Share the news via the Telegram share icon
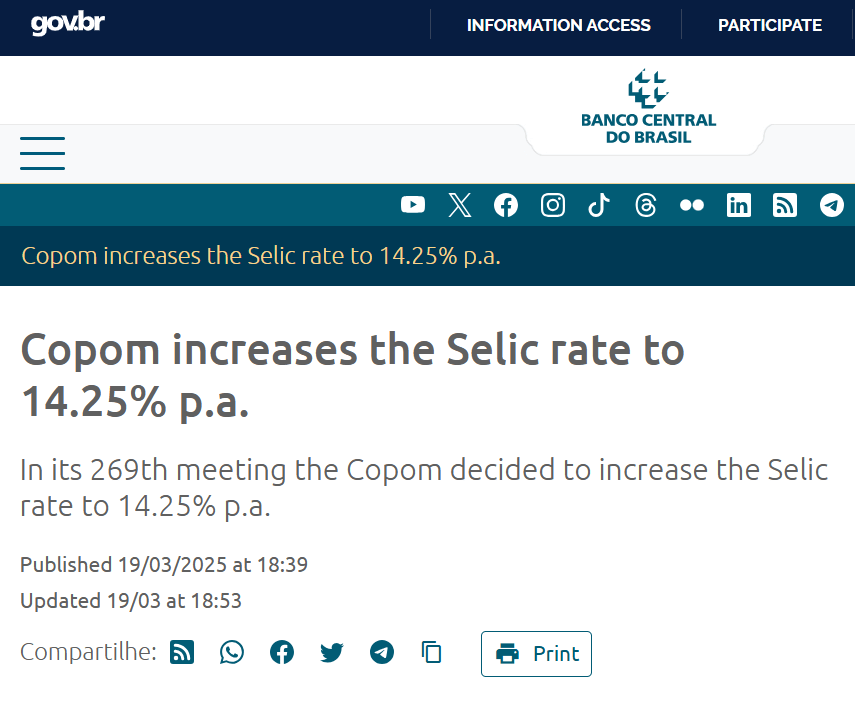 point(381,652)
